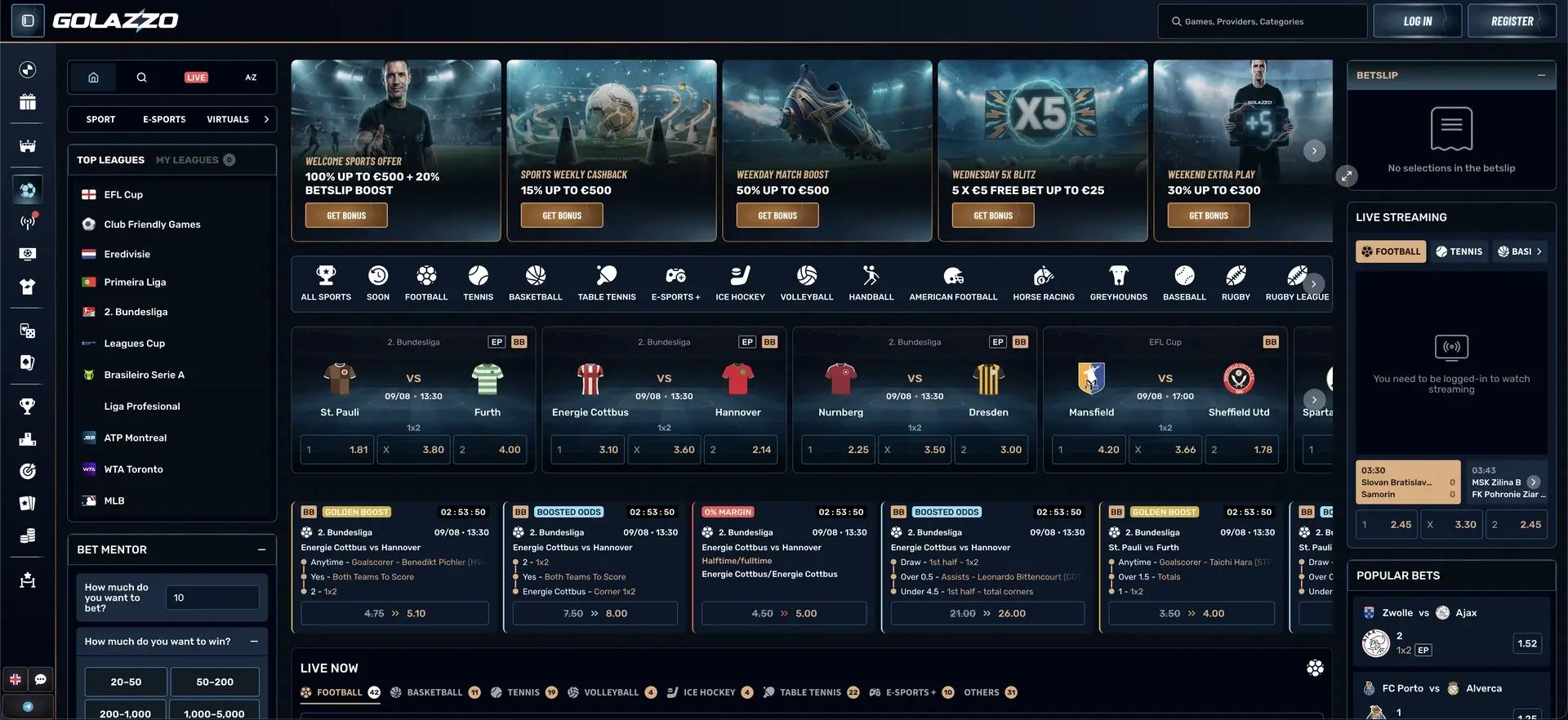
Task: Advance the promo banner carousel arrow
Action: 1314,151
